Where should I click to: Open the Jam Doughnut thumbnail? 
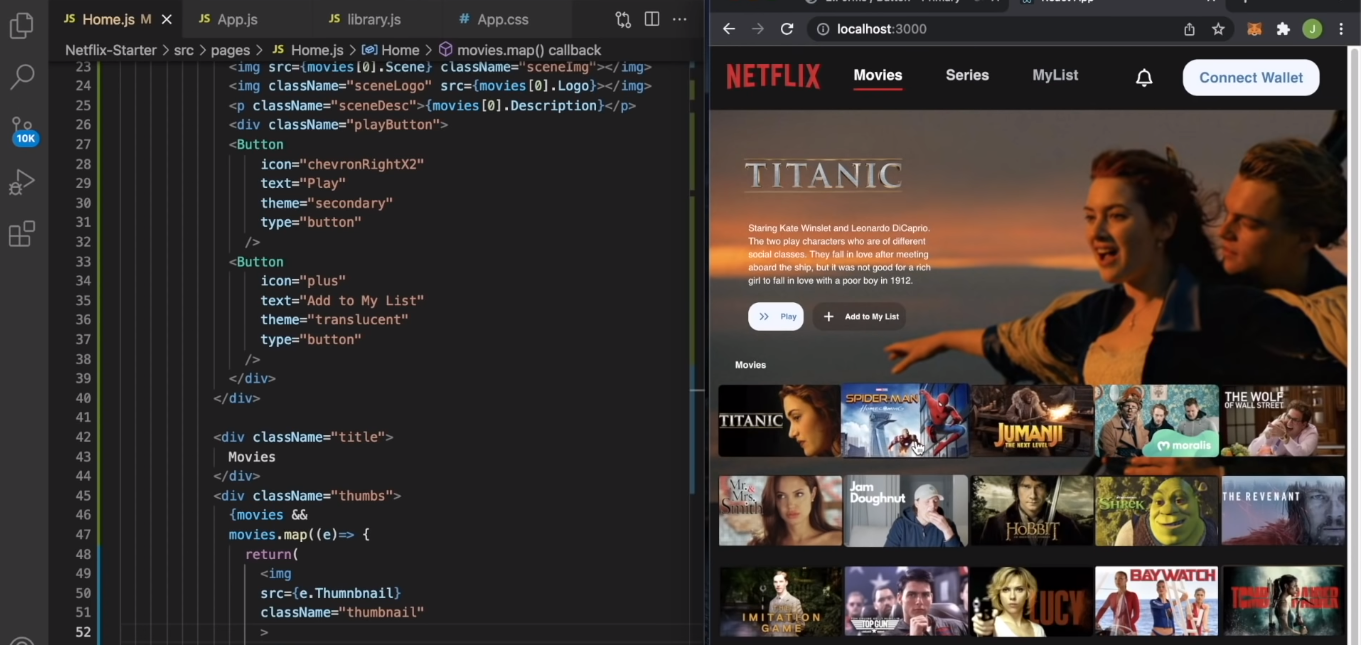tap(906, 510)
